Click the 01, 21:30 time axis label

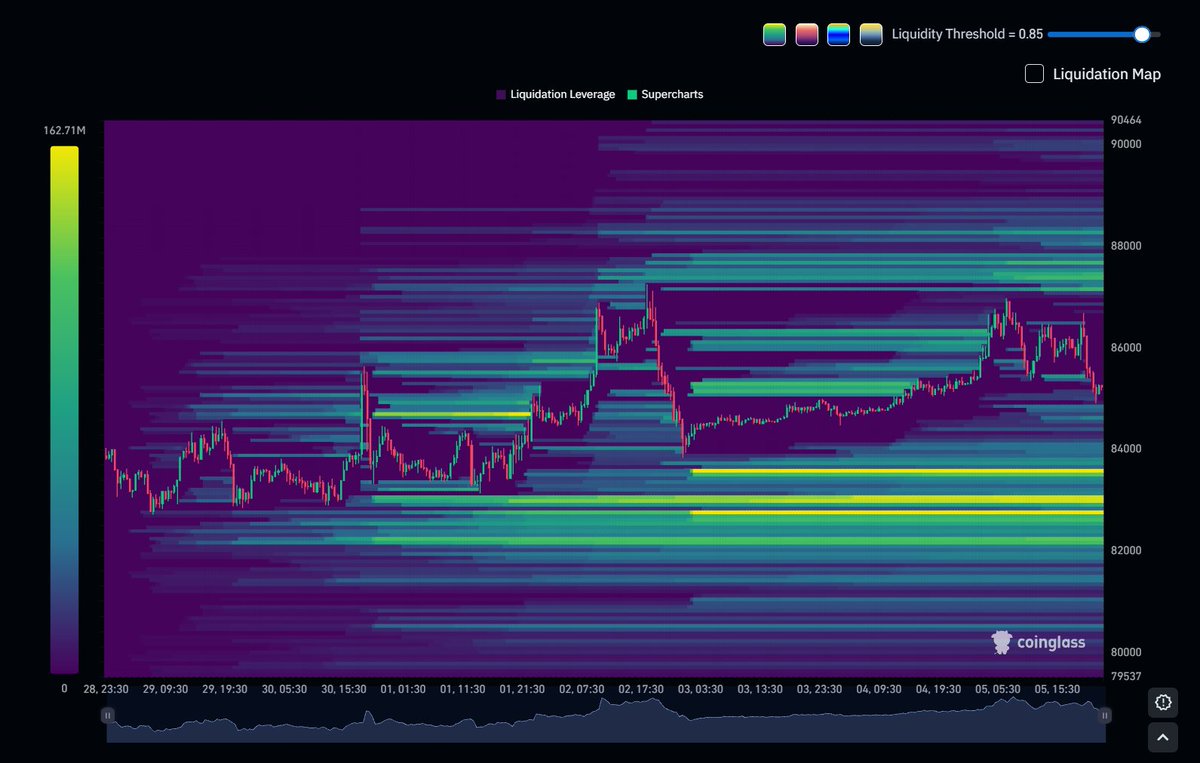[x=522, y=689]
